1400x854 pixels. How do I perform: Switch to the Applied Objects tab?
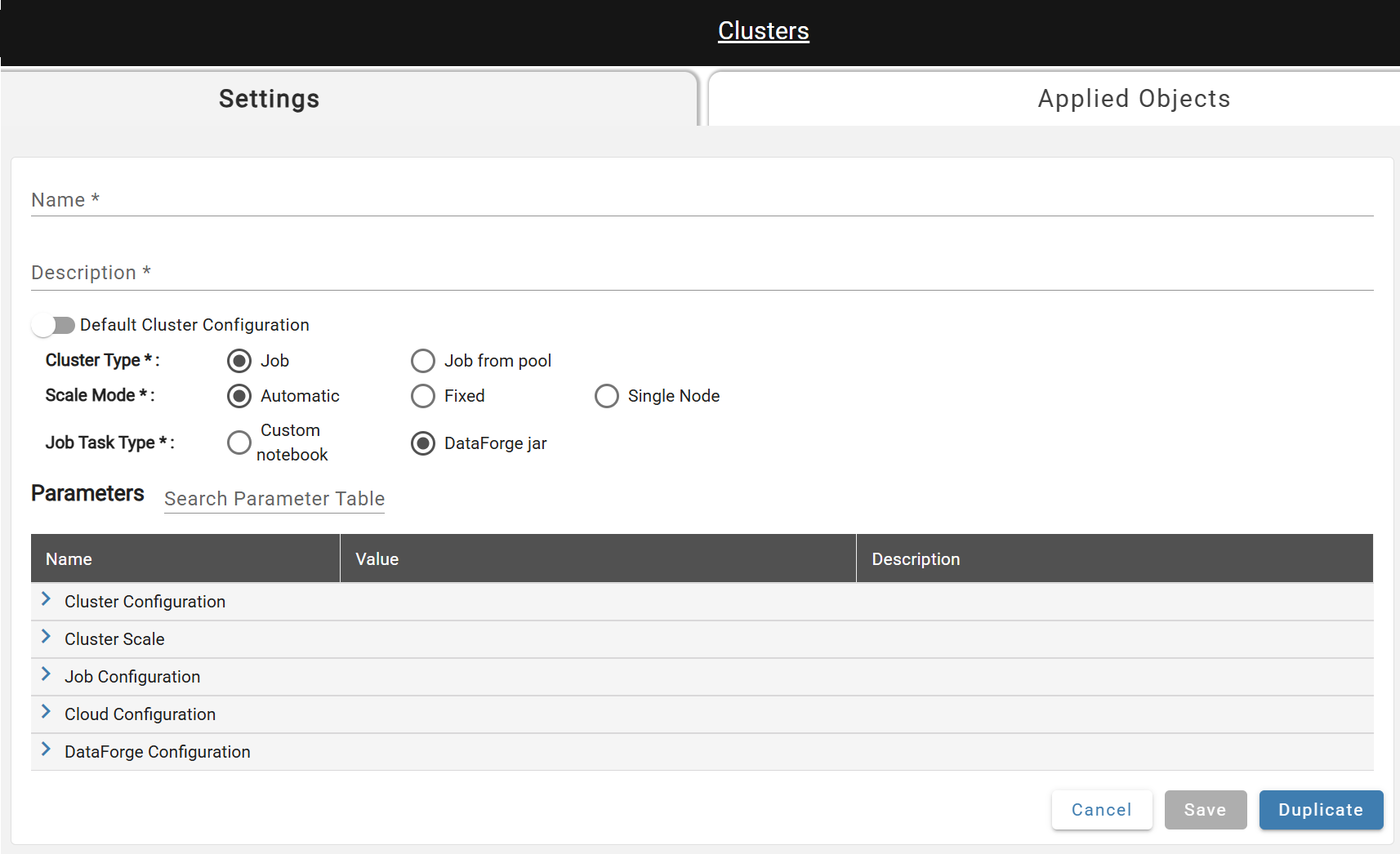(x=1054, y=99)
